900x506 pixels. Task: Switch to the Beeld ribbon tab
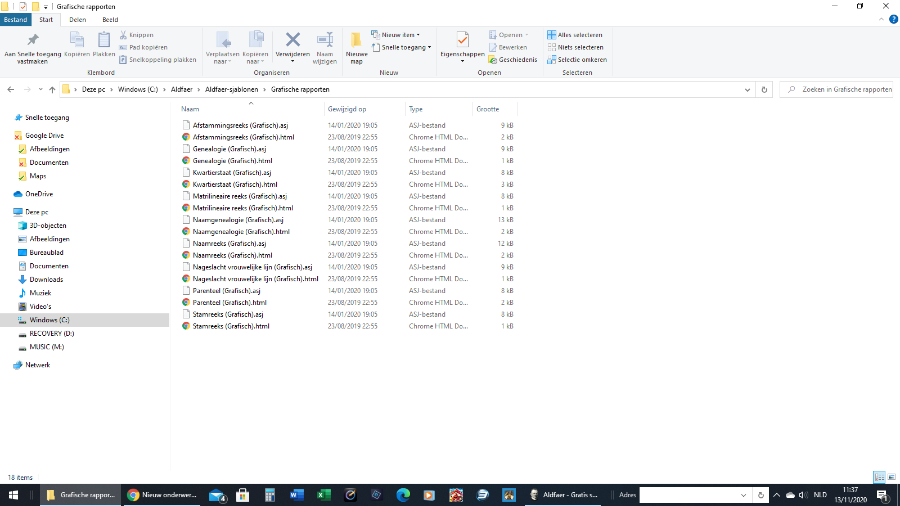click(110, 19)
